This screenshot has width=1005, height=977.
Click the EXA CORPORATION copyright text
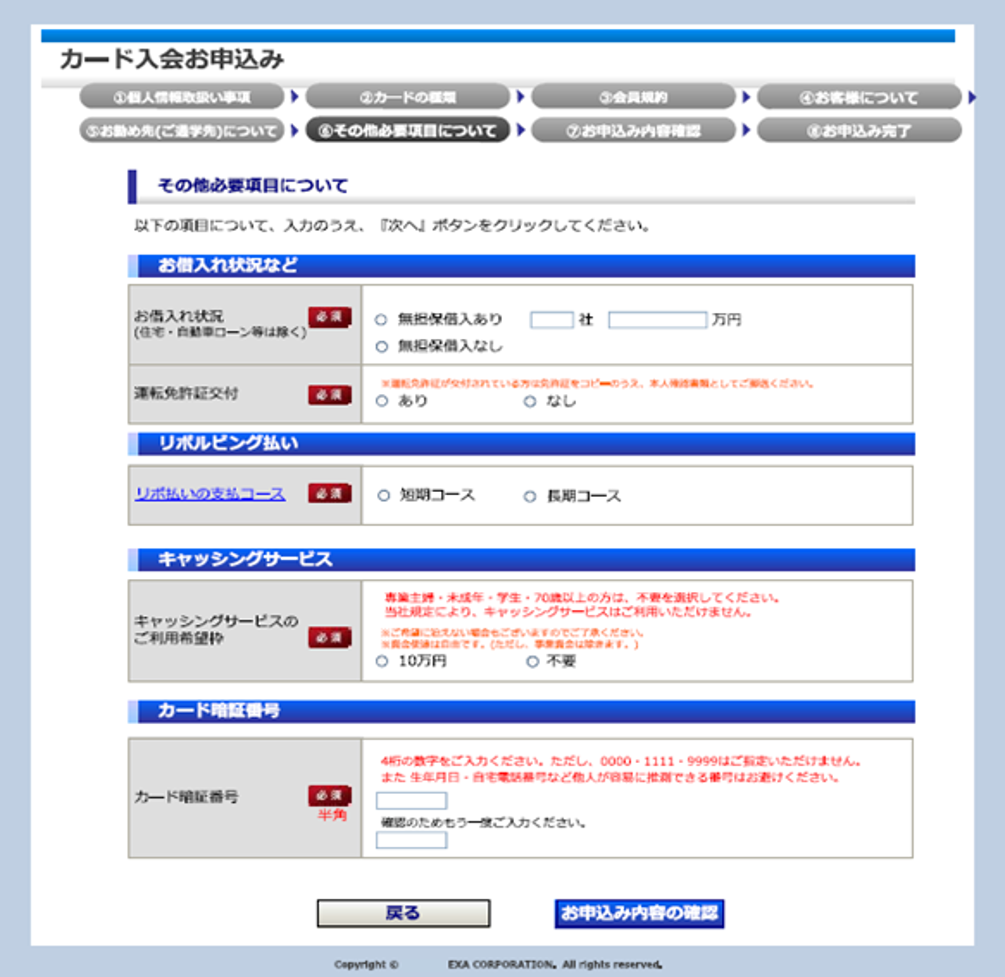pos(499,964)
